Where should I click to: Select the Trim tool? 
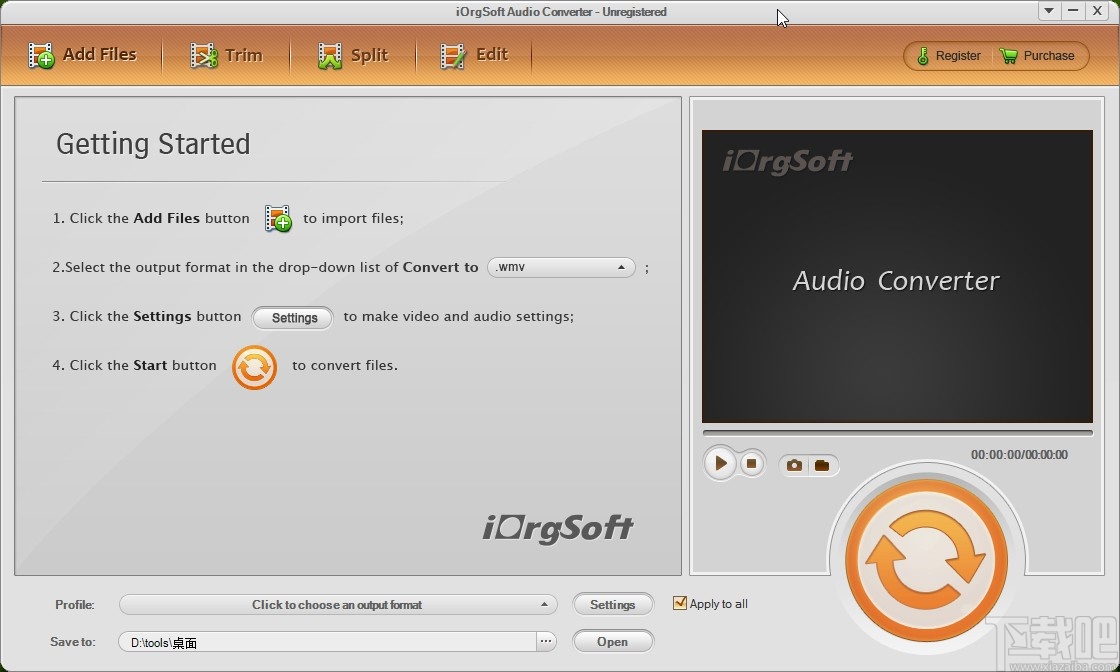click(x=228, y=55)
